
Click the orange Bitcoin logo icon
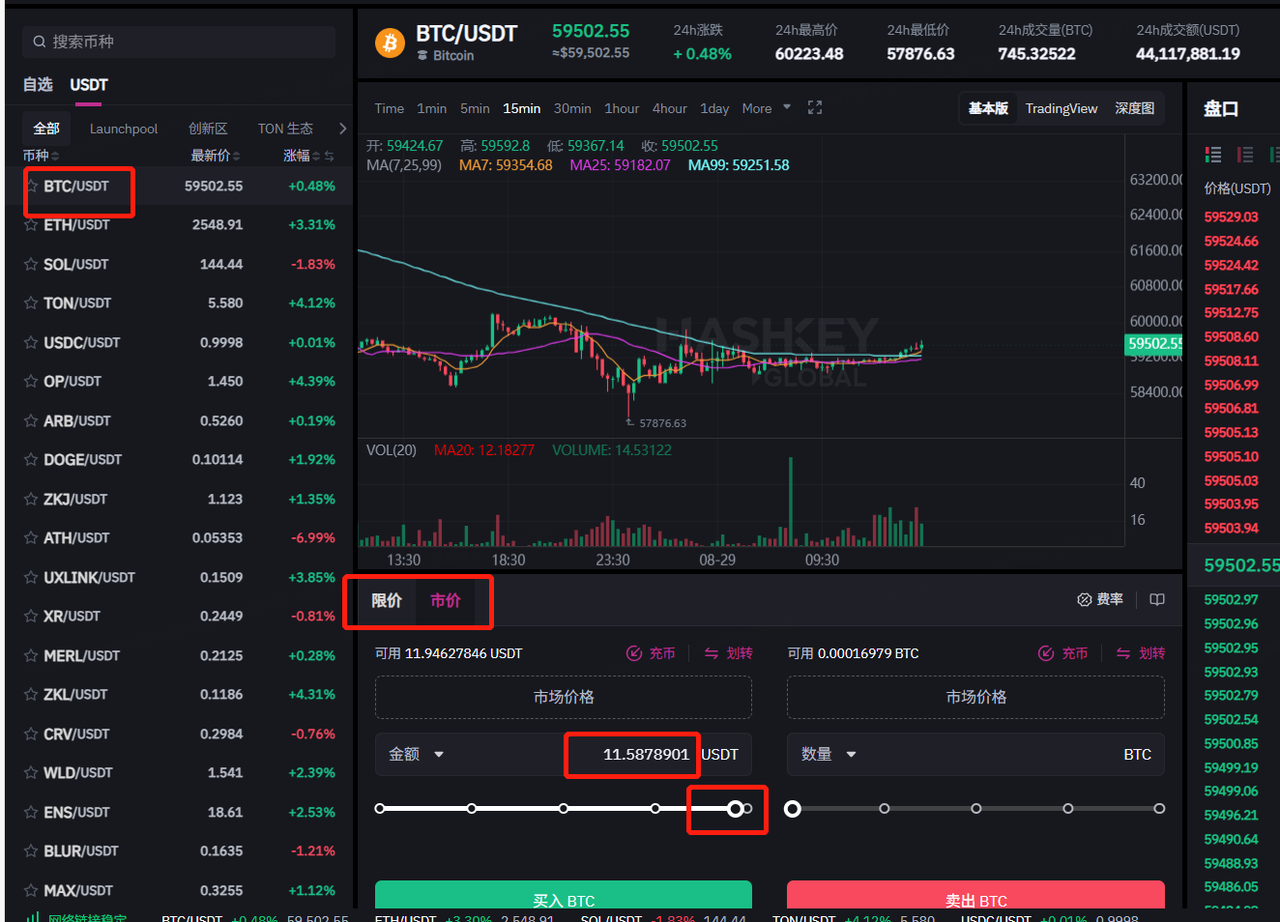click(x=389, y=43)
